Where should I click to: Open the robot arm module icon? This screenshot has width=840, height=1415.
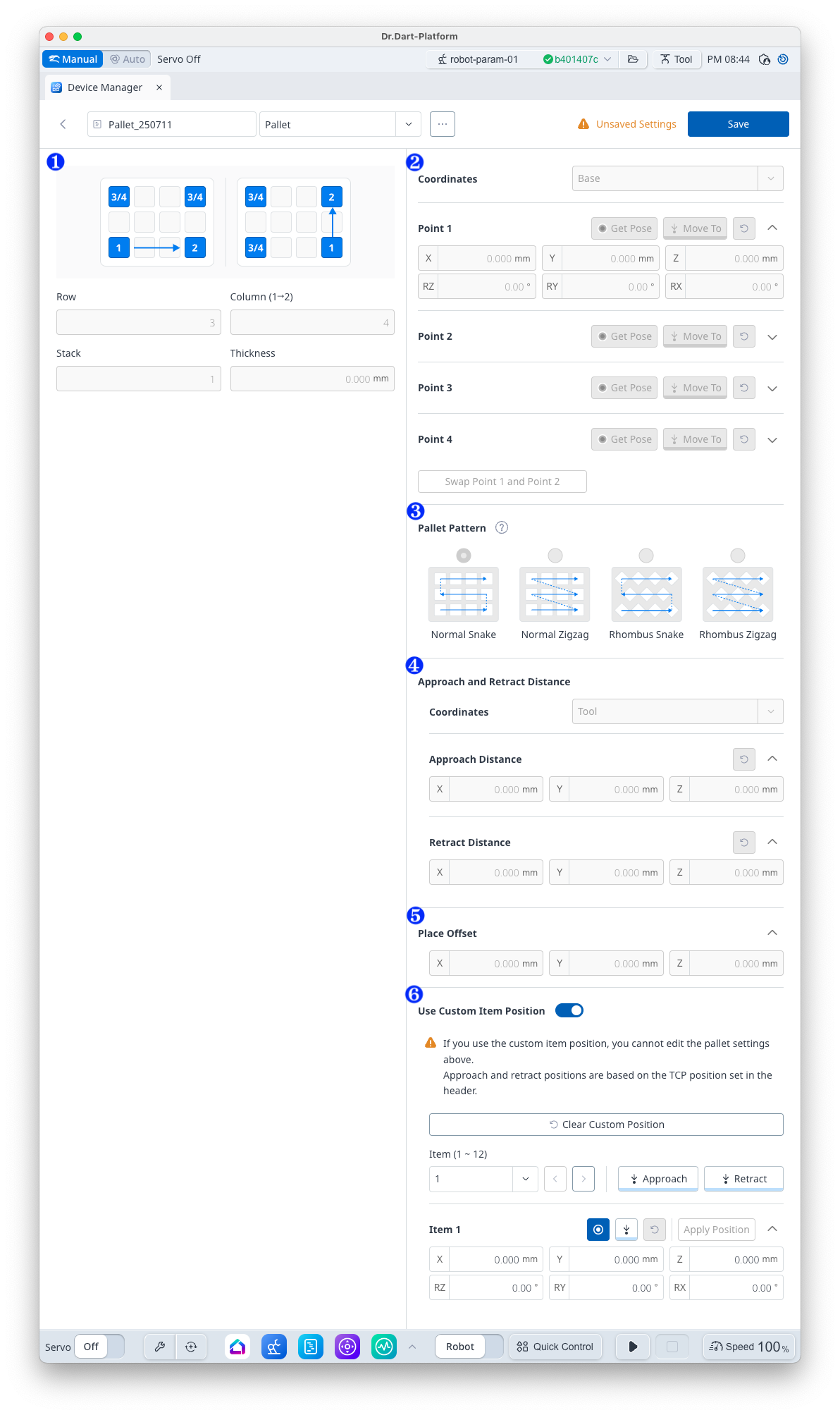(274, 1347)
